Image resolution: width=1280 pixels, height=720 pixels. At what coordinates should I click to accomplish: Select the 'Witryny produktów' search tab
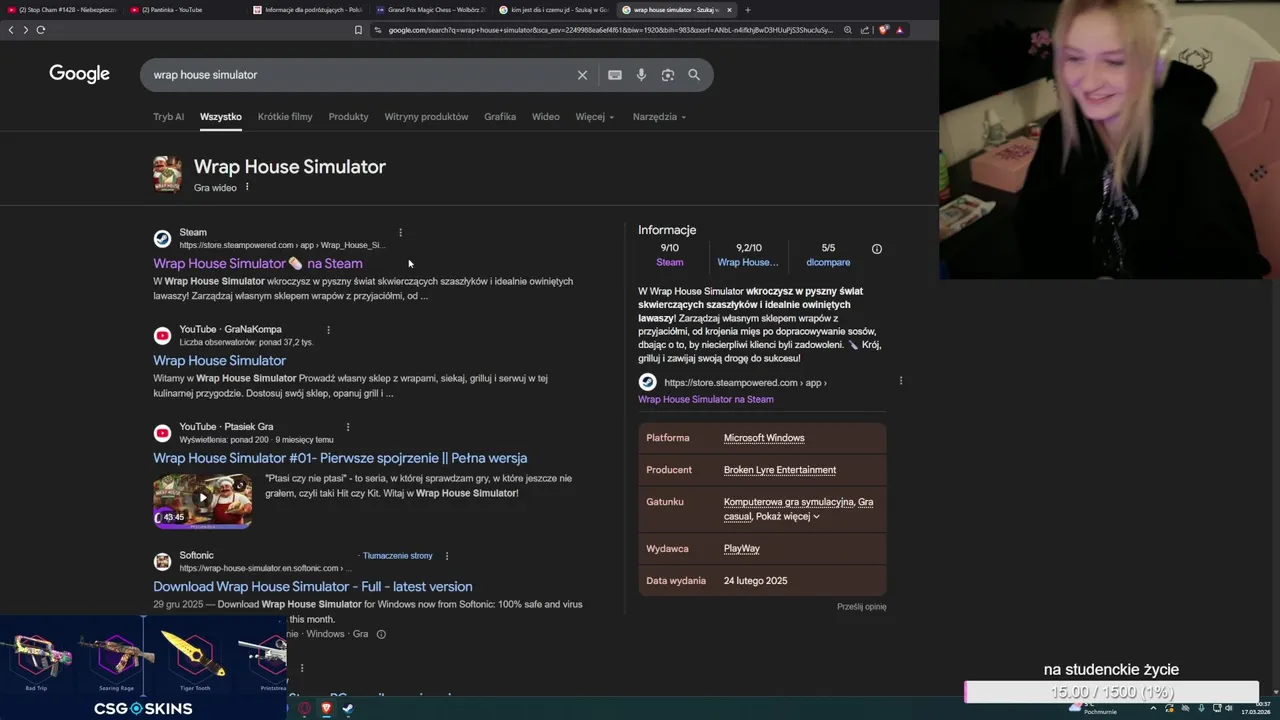426,117
